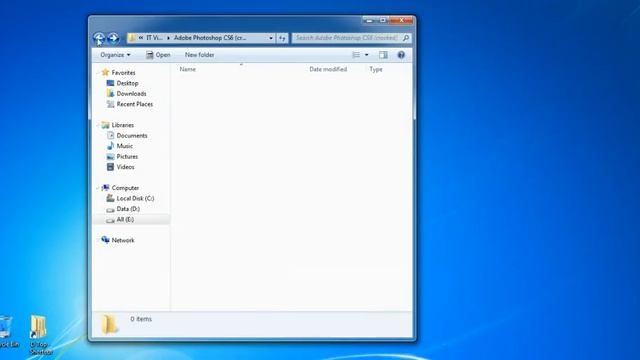Open the view options dropdown arrow
Viewport: 640px width, 360px height.
coord(367,55)
